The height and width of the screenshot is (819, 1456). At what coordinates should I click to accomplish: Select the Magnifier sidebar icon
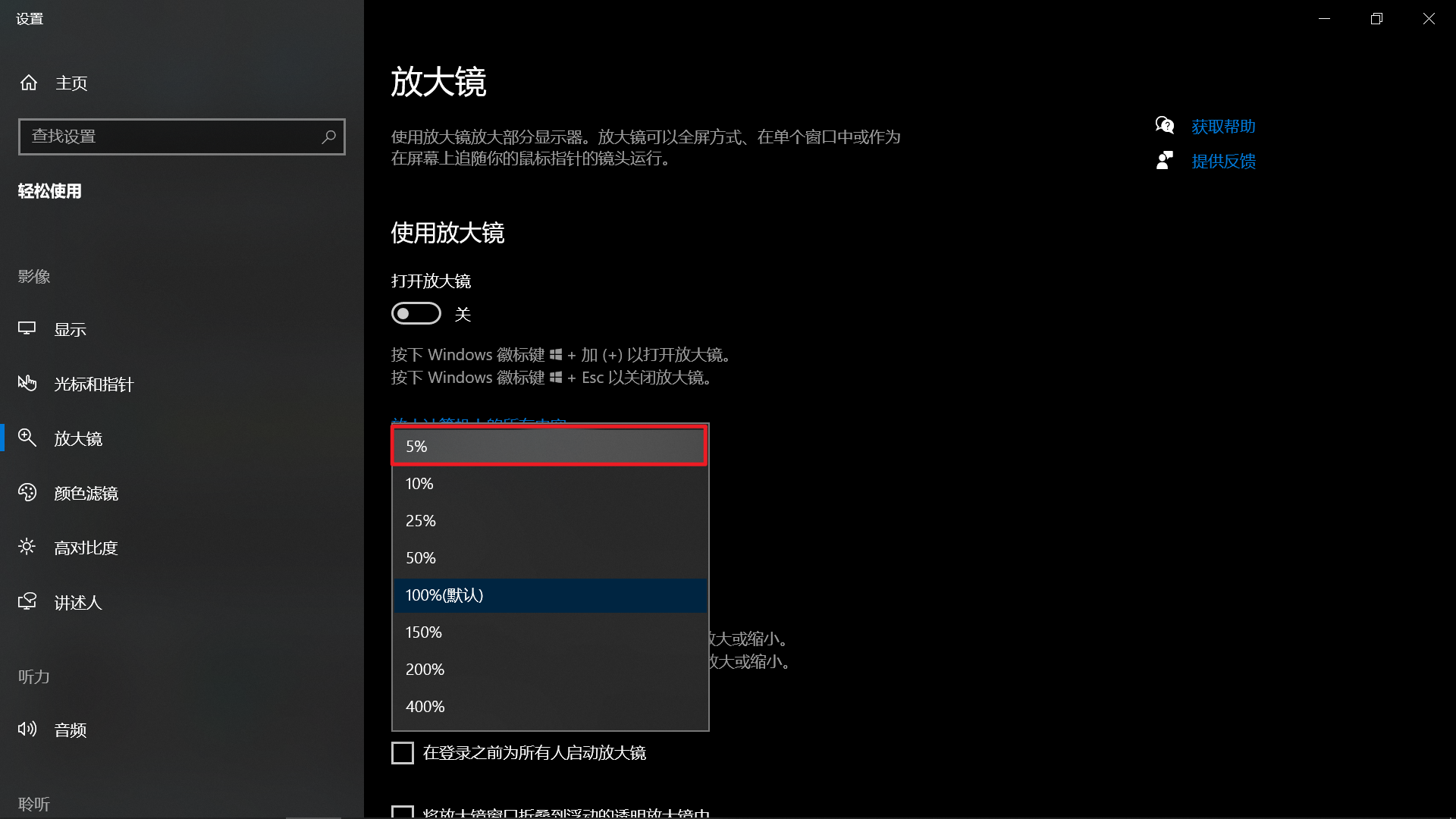[27, 438]
